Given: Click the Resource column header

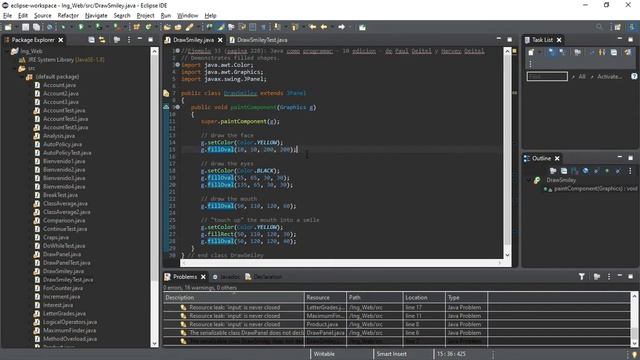Looking at the screenshot, I should 325,298.
